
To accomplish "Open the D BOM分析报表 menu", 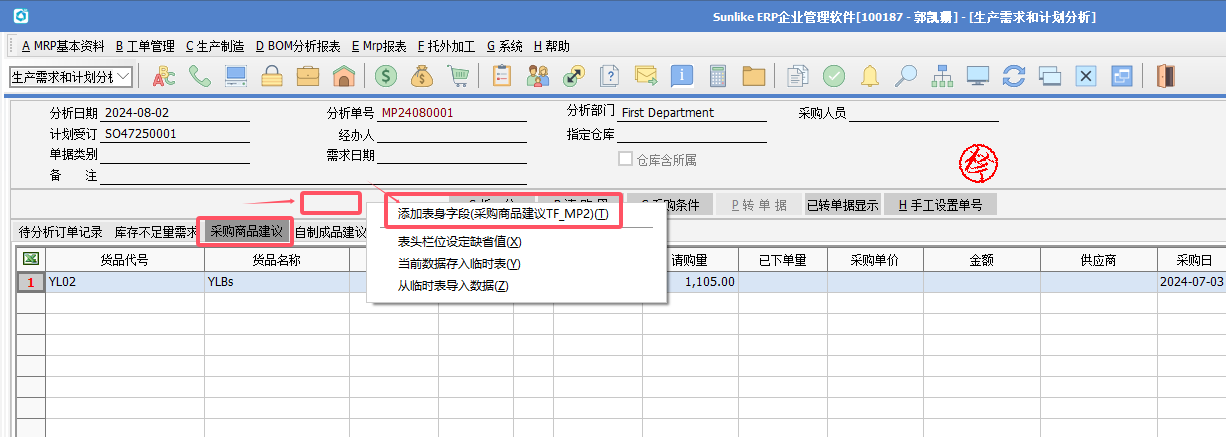I will point(298,46).
